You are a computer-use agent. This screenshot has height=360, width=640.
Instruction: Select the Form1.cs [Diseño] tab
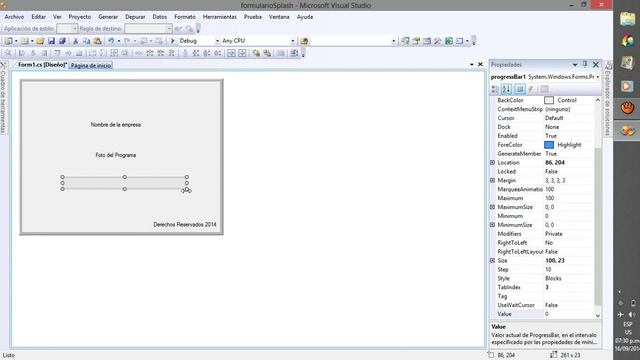tap(42, 65)
